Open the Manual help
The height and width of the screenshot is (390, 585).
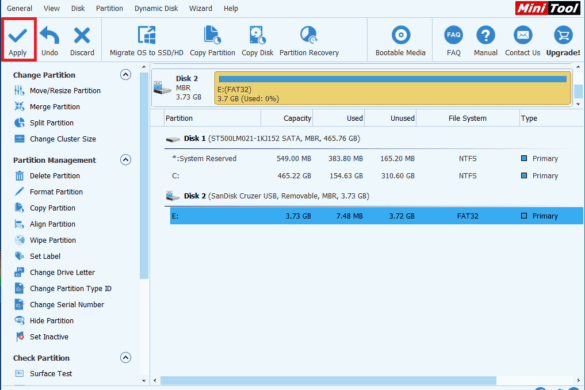[485, 41]
